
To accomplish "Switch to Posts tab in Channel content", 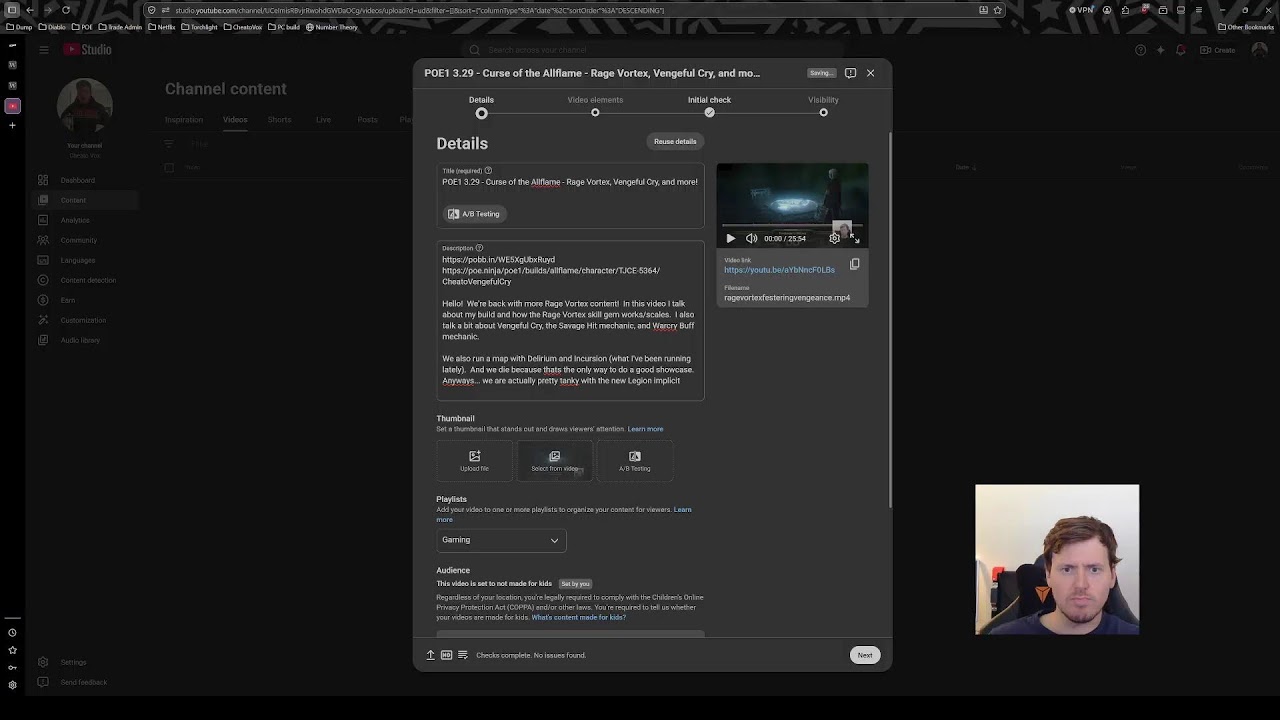I will pos(367,120).
